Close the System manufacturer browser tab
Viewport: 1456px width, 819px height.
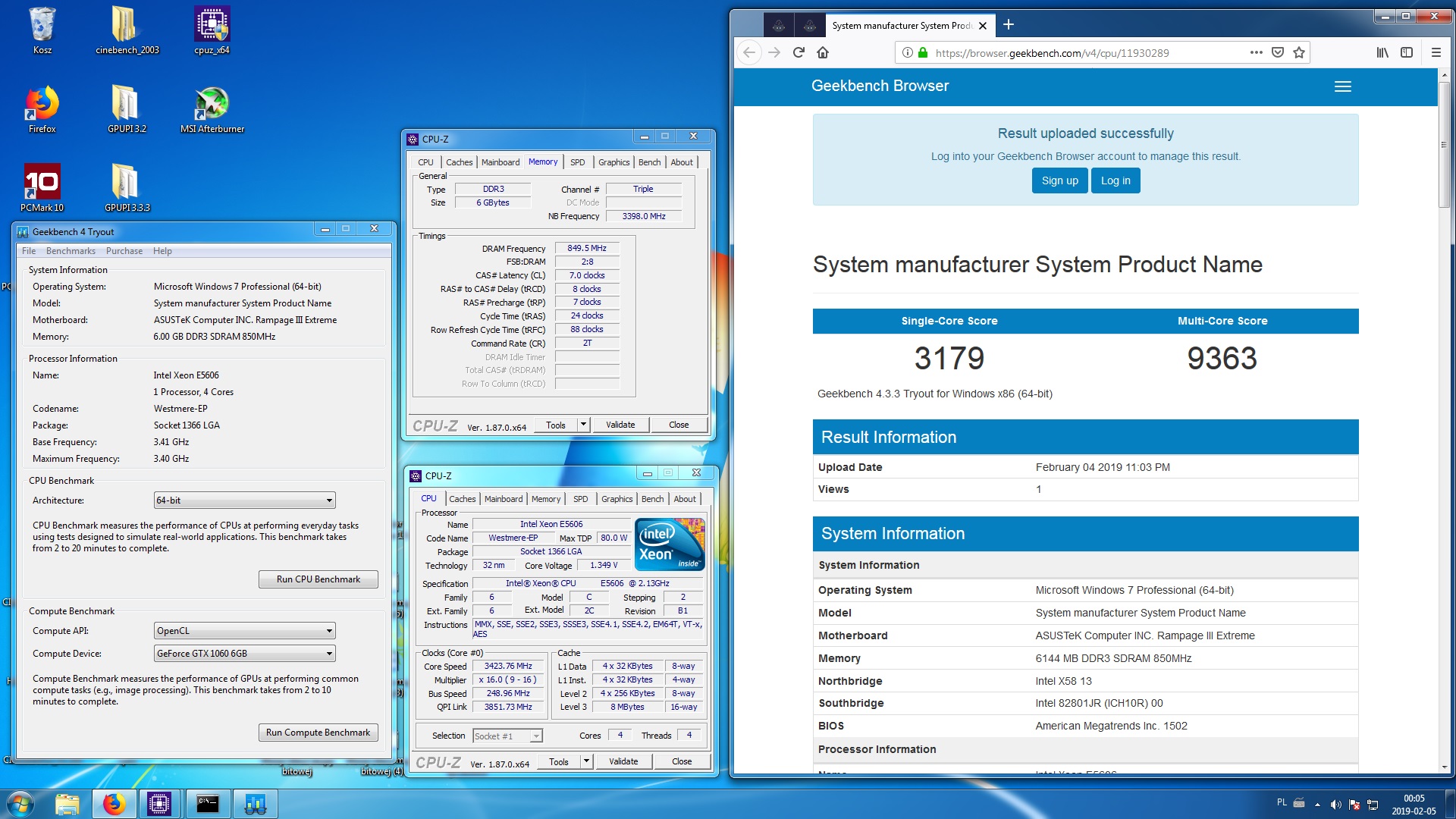(983, 26)
